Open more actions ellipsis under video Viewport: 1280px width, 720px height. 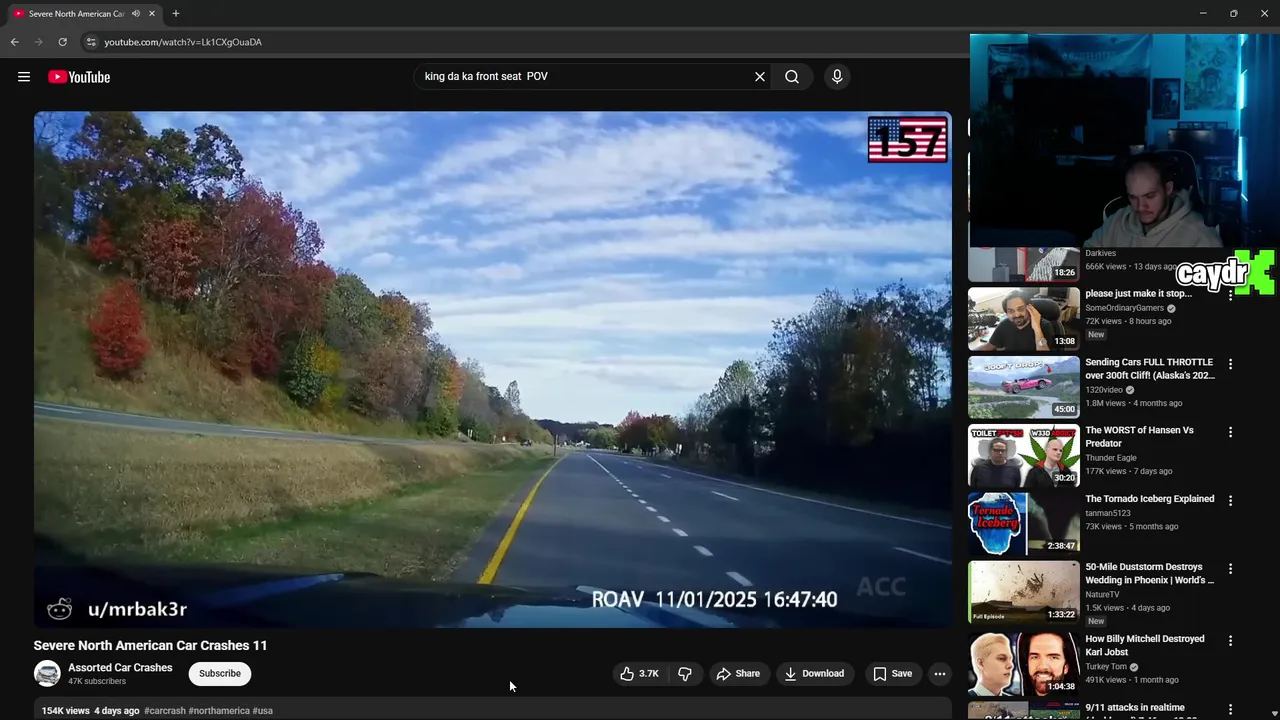940,674
